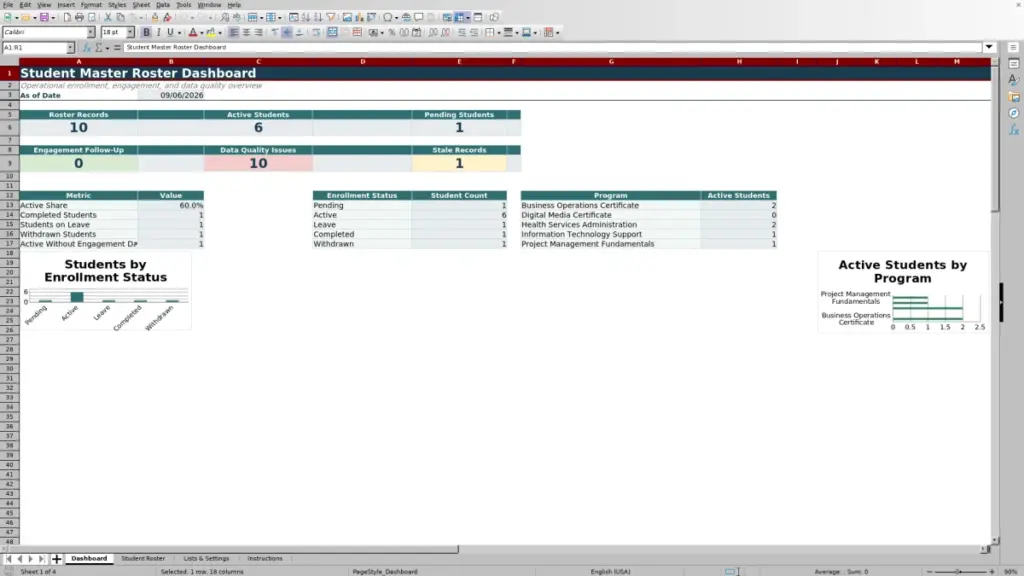
Task: Click the add new sheet plus button
Action: click(56, 558)
